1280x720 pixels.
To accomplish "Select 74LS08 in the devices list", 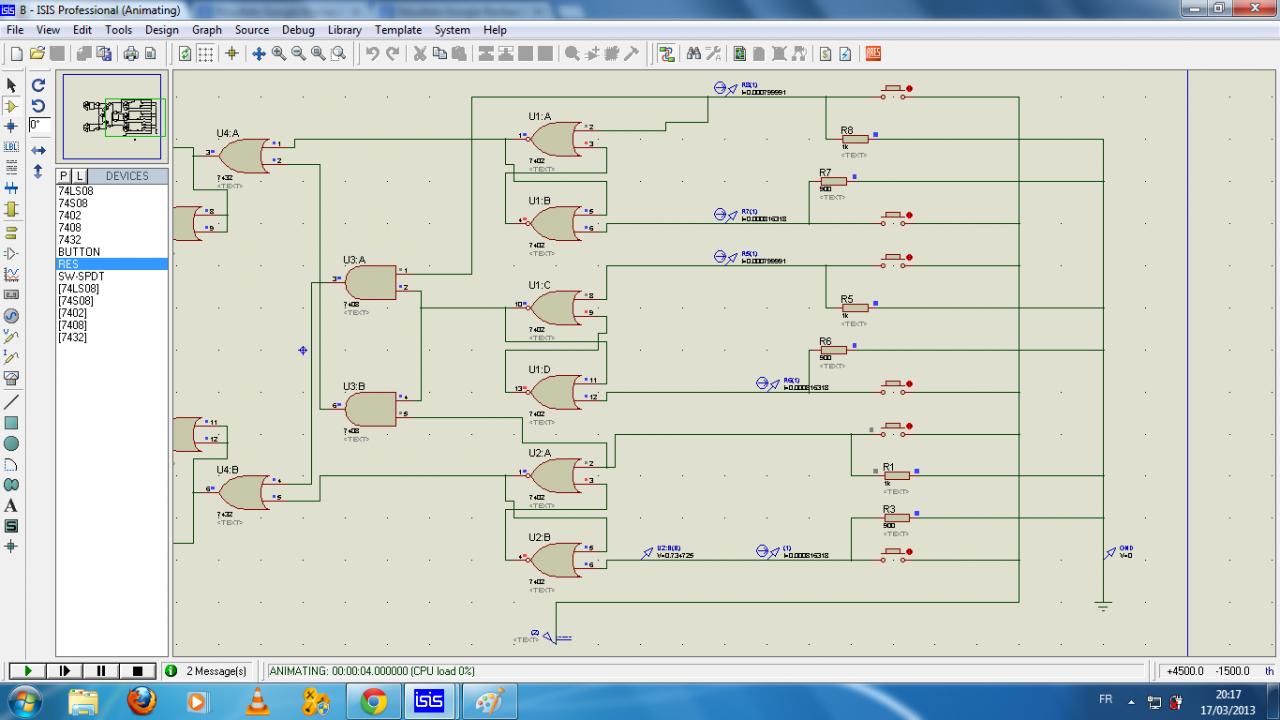I will pyautogui.click(x=75, y=191).
